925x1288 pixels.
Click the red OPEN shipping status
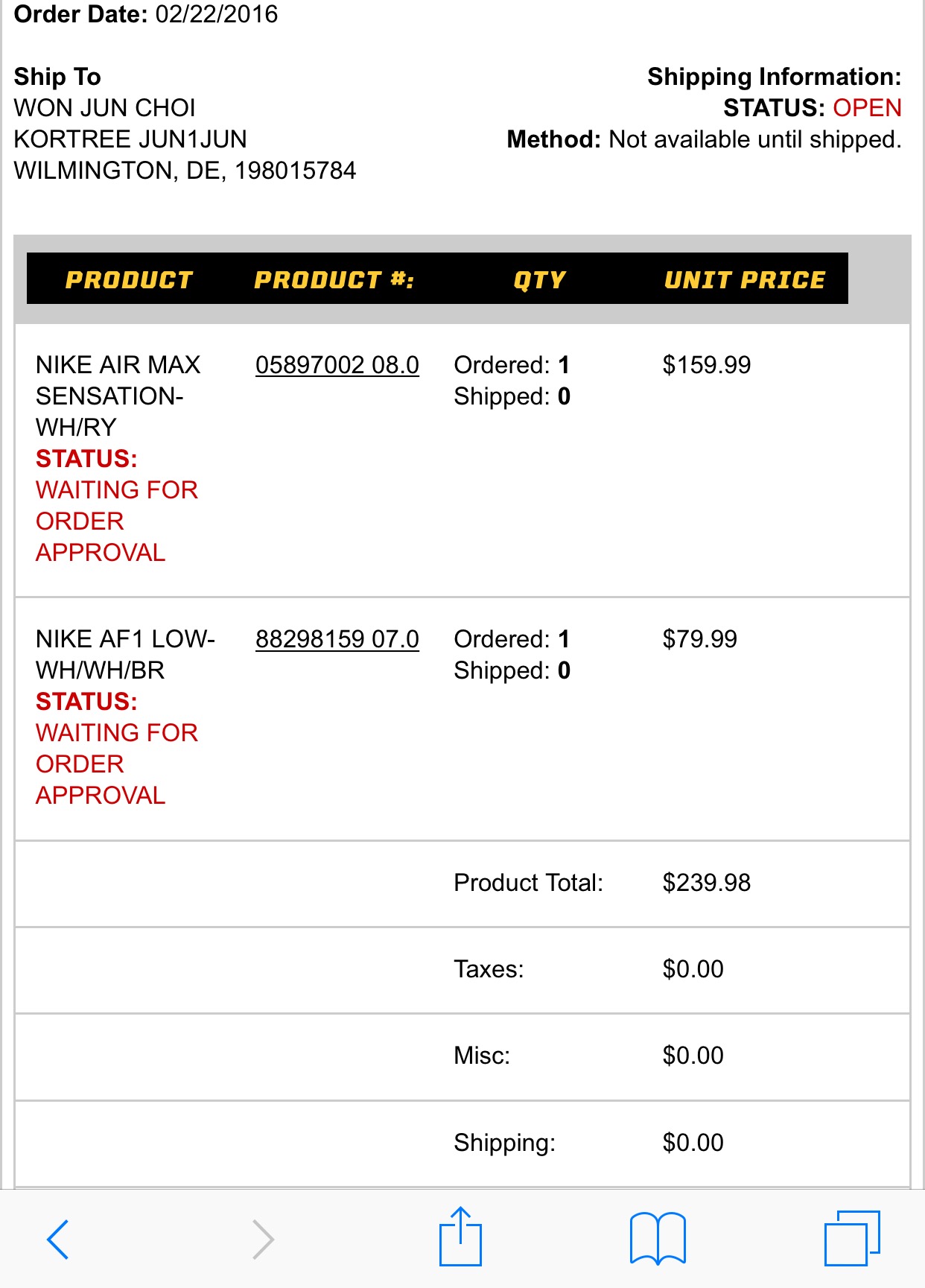point(867,108)
